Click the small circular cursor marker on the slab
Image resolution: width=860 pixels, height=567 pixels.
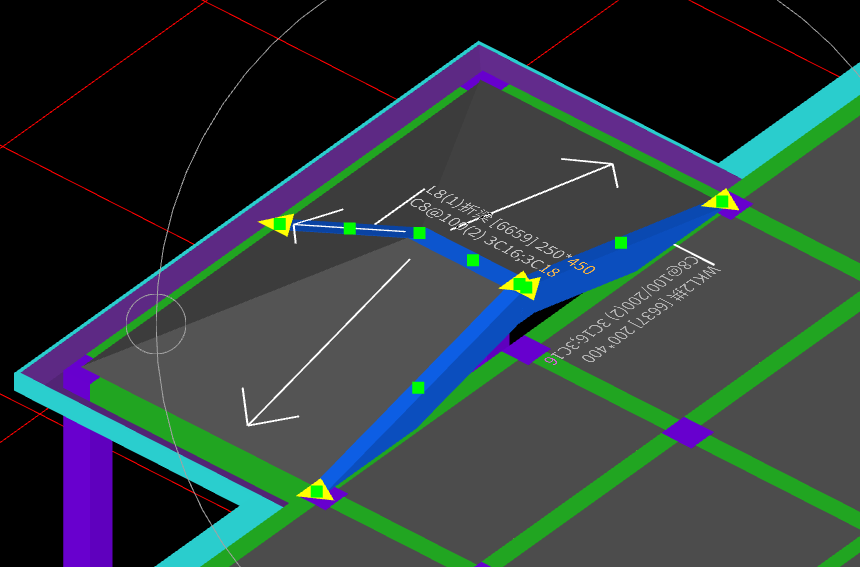click(x=156, y=324)
